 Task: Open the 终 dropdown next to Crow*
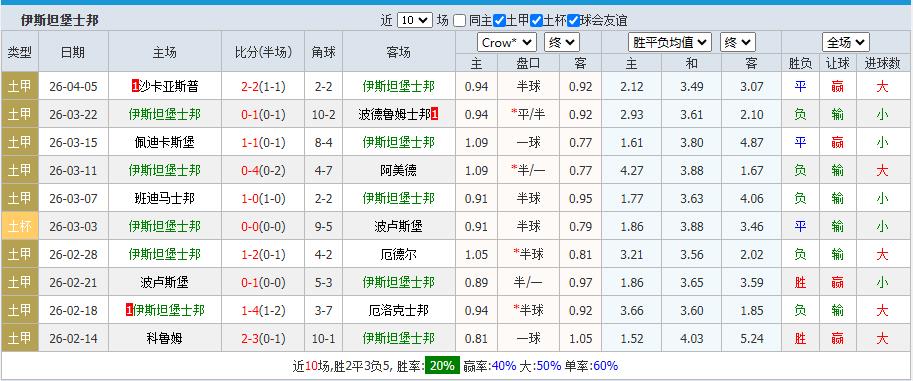tap(562, 43)
